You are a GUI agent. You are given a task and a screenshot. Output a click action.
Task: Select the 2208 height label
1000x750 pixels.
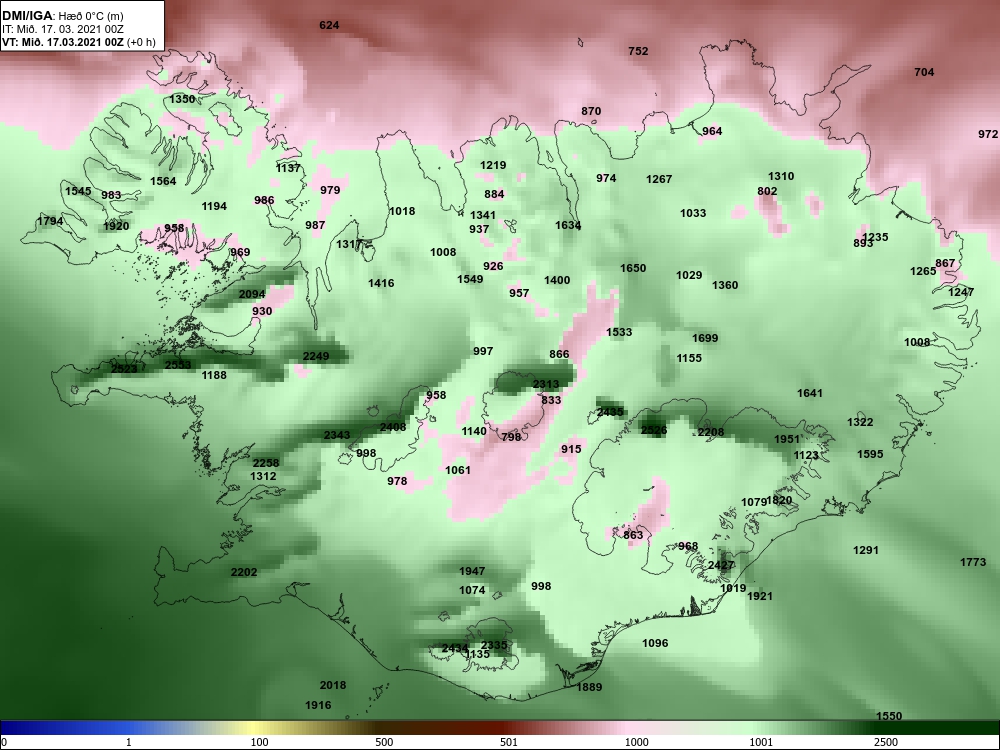point(711,432)
